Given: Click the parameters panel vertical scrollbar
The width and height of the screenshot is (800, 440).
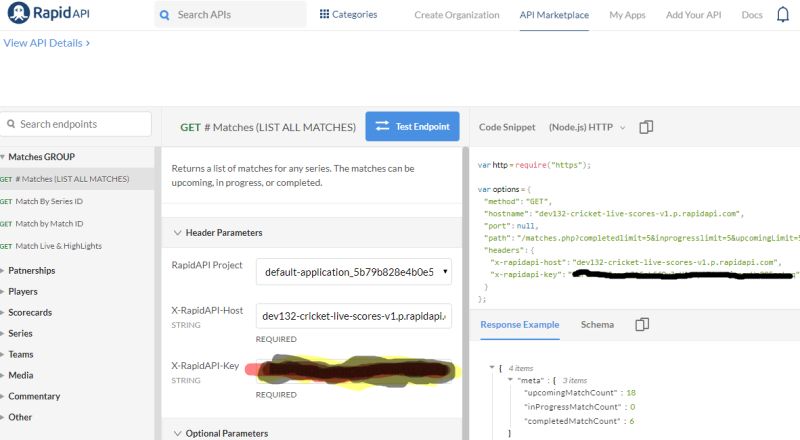Looking at the screenshot, I should [465, 294].
